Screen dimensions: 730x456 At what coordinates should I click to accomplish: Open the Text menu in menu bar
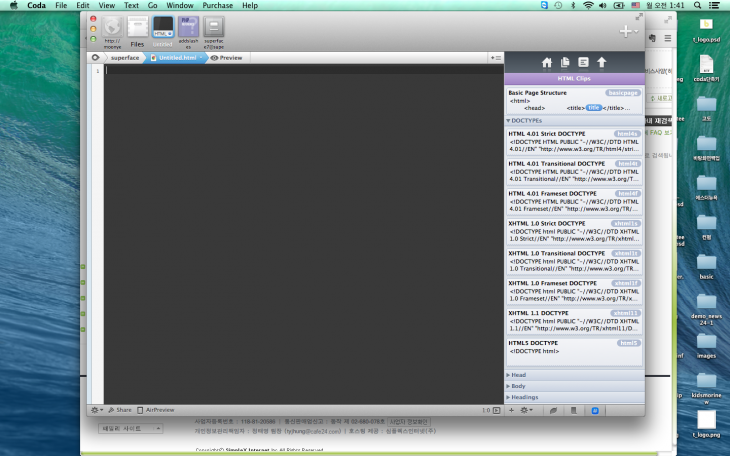click(x=131, y=5)
